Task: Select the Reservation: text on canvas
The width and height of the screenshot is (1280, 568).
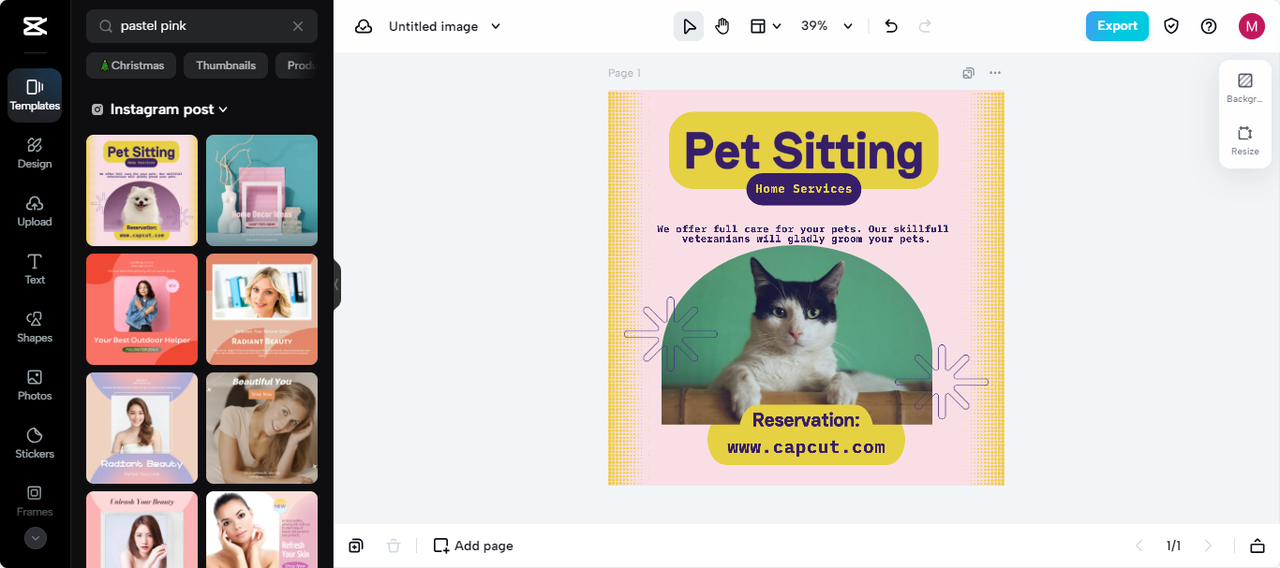Action: (805, 420)
